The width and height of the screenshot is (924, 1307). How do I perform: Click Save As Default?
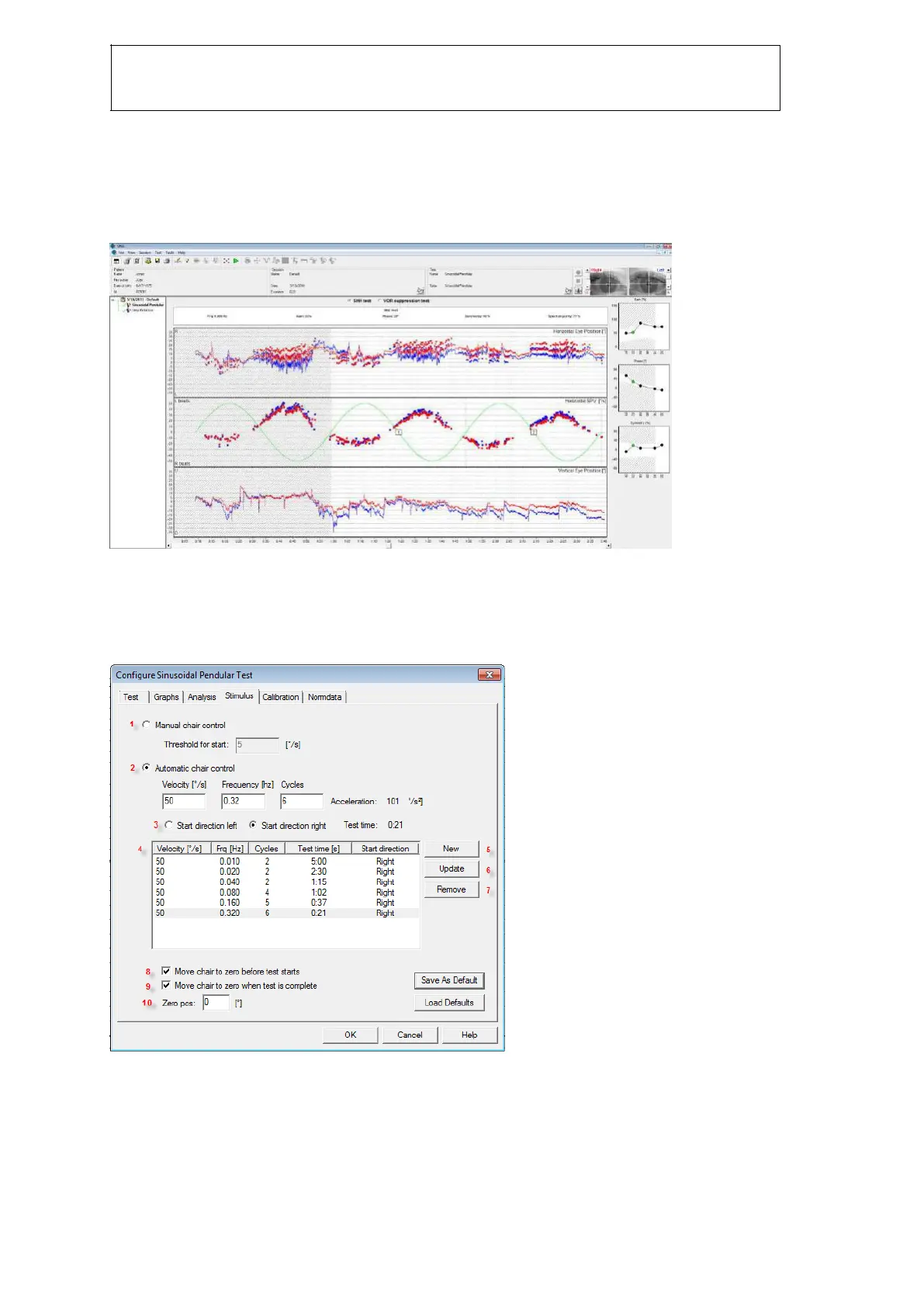(x=449, y=980)
